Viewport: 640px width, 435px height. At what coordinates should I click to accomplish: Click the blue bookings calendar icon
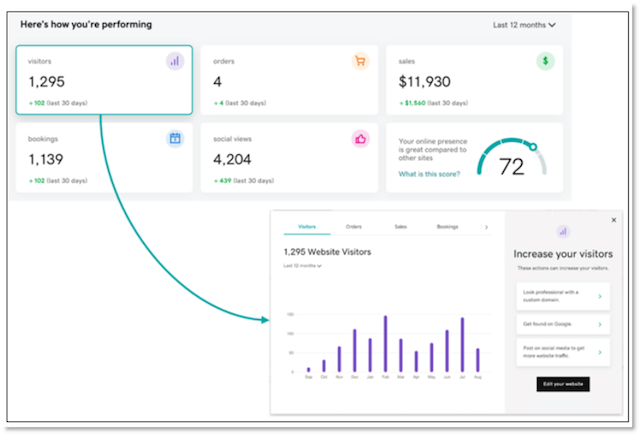pos(175,139)
